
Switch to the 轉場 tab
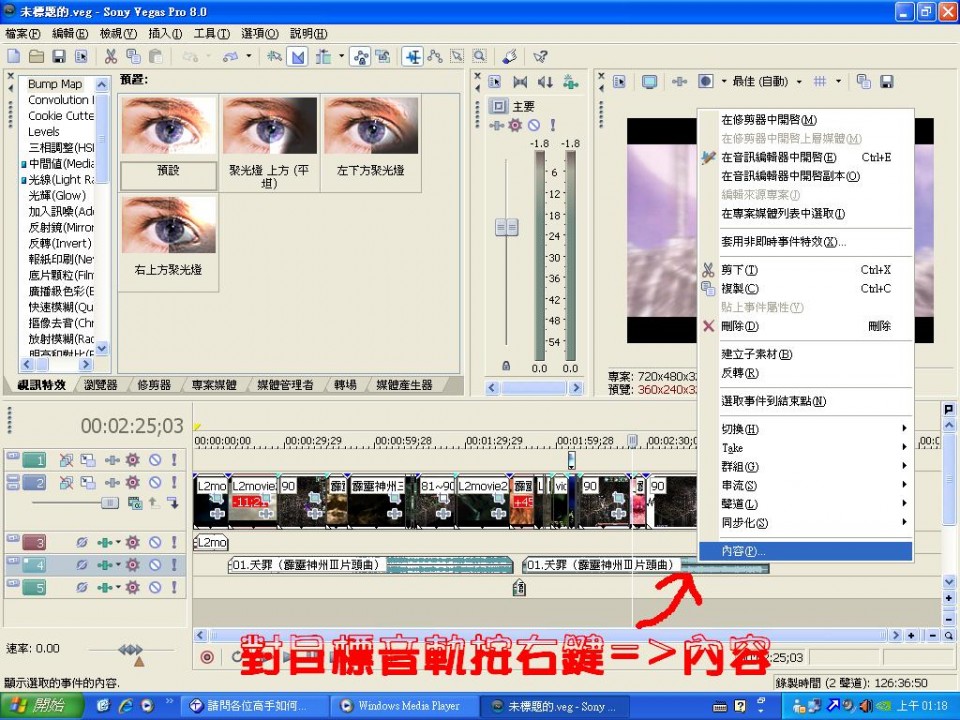(x=345, y=384)
